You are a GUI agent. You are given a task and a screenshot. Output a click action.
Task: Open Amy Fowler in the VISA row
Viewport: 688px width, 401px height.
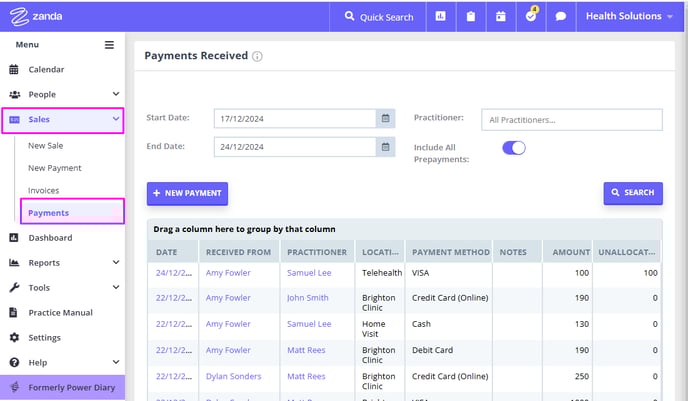(x=228, y=273)
